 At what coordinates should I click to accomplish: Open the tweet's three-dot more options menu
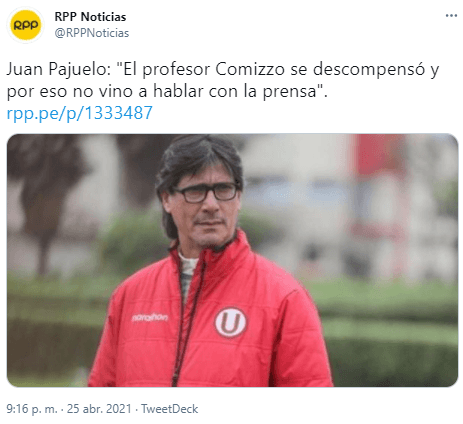451,15
